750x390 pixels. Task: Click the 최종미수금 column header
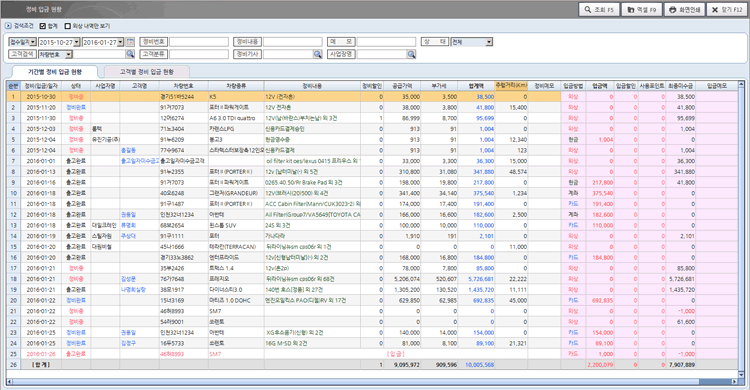point(680,86)
